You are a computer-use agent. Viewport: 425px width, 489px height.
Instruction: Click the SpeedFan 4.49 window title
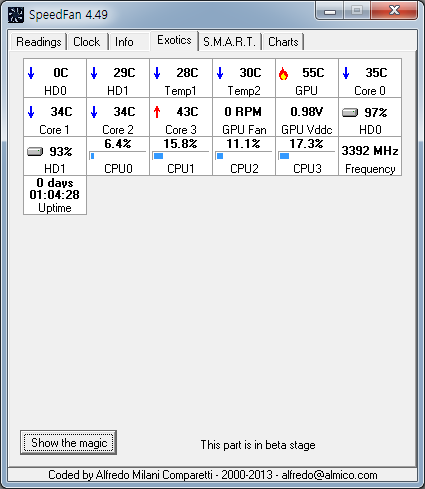[68, 15]
